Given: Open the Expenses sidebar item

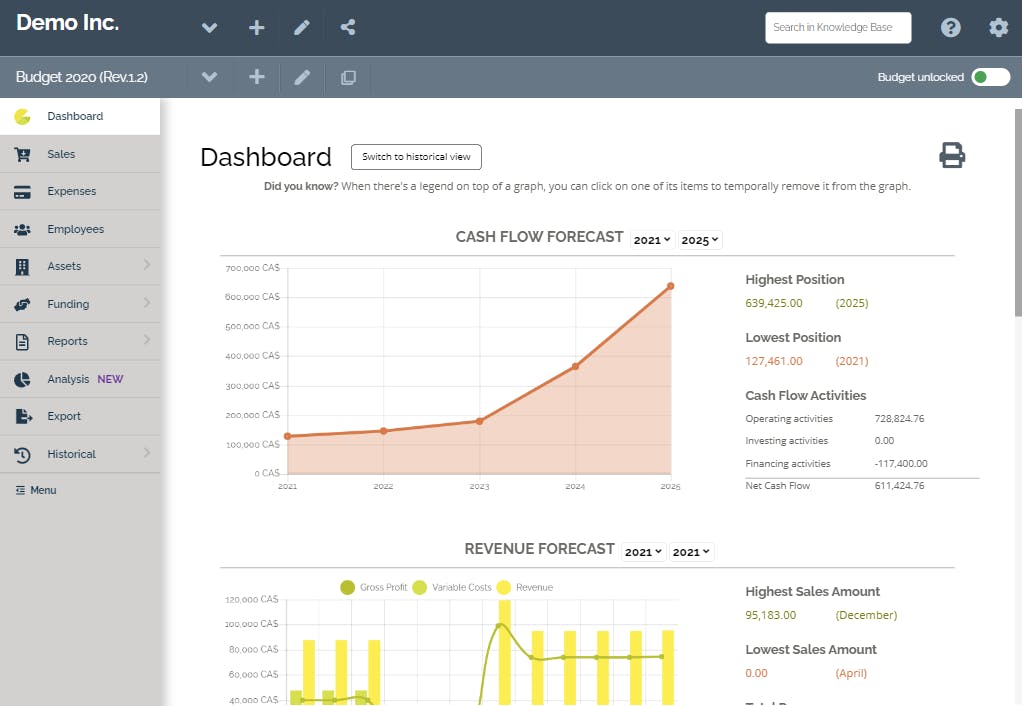Looking at the screenshot, I should point(80,191).
